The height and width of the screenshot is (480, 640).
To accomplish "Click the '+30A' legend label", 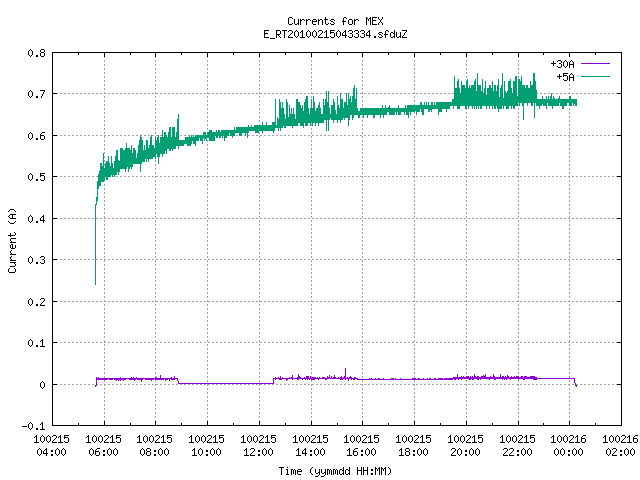I will point(562,64).
